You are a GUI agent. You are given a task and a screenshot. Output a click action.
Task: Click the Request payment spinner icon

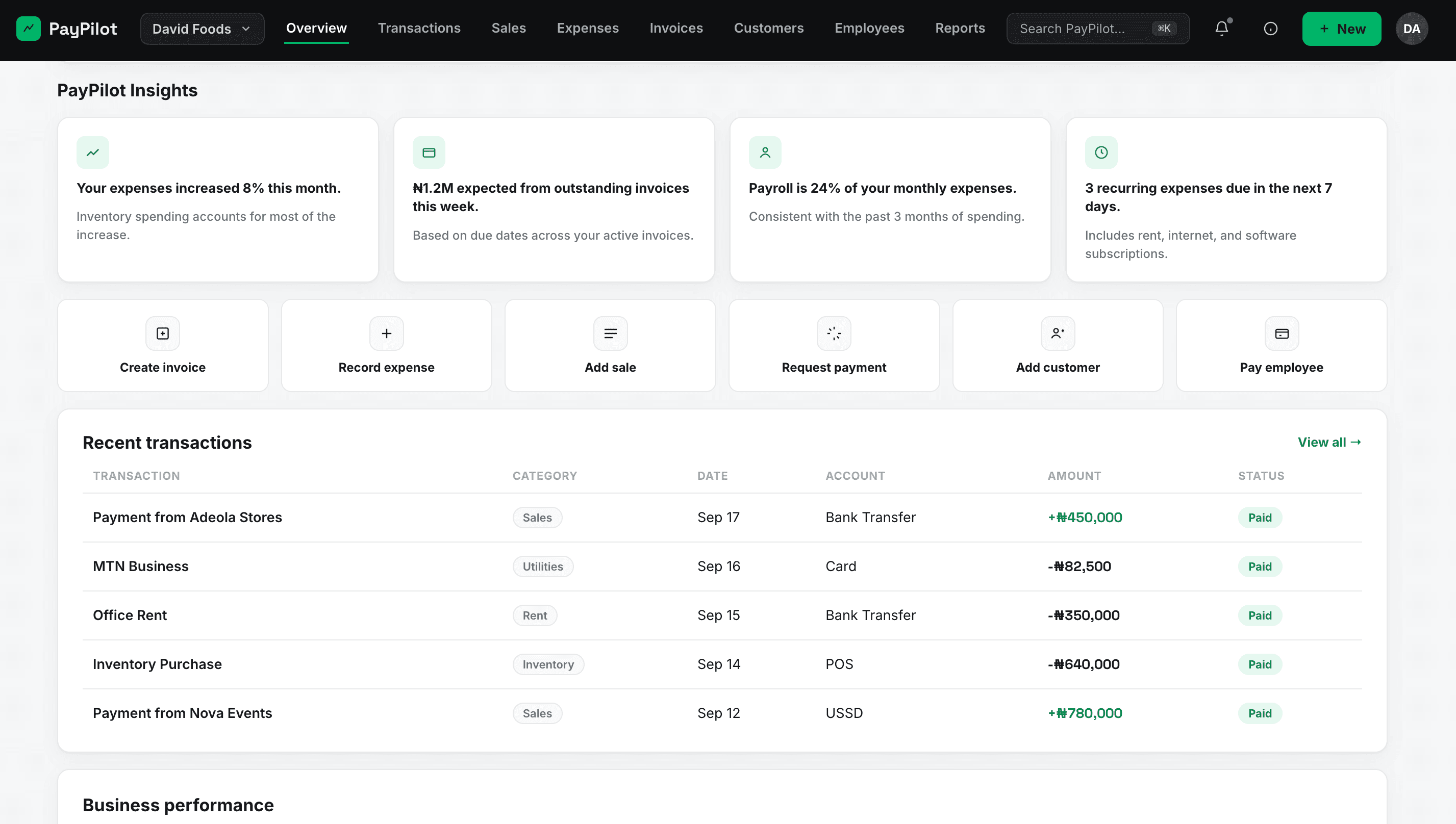coord(834,333)
